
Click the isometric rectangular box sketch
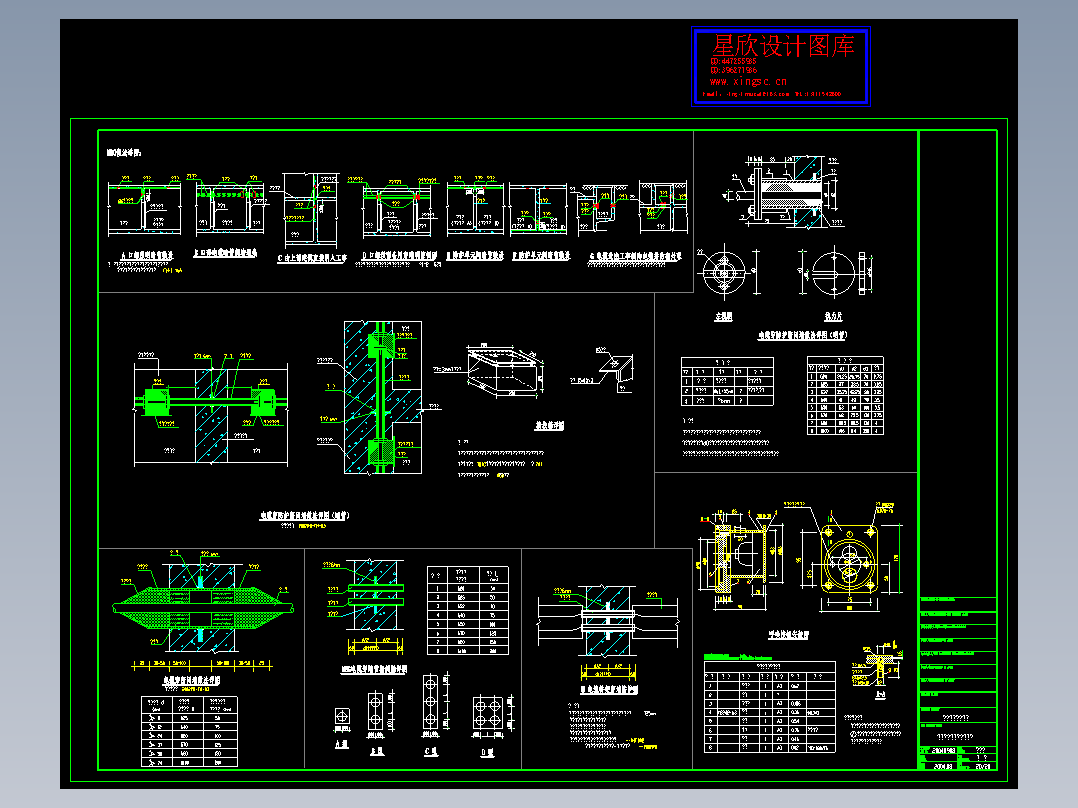(505, 368)
